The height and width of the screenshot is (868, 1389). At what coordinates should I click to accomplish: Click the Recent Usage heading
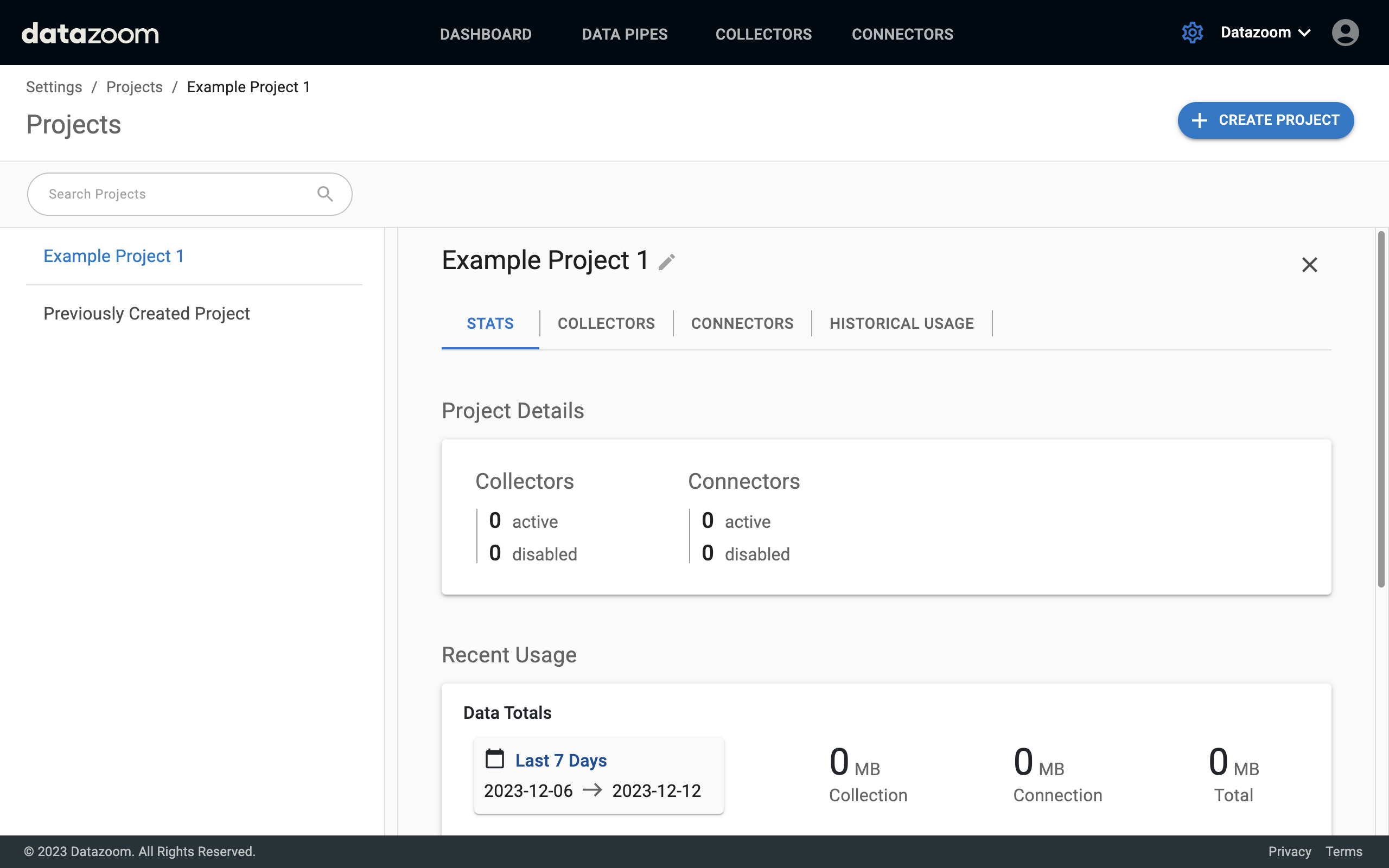509,655
